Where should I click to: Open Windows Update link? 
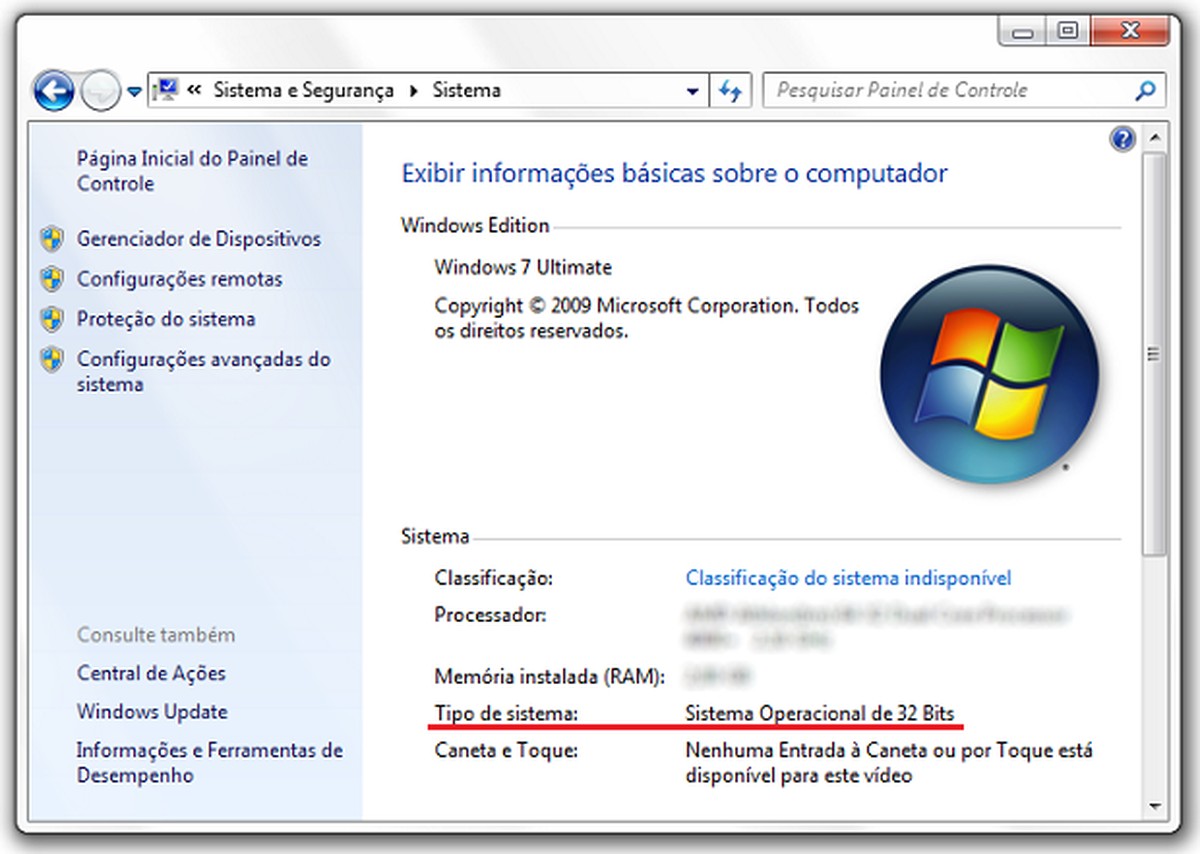coord(152,712)
